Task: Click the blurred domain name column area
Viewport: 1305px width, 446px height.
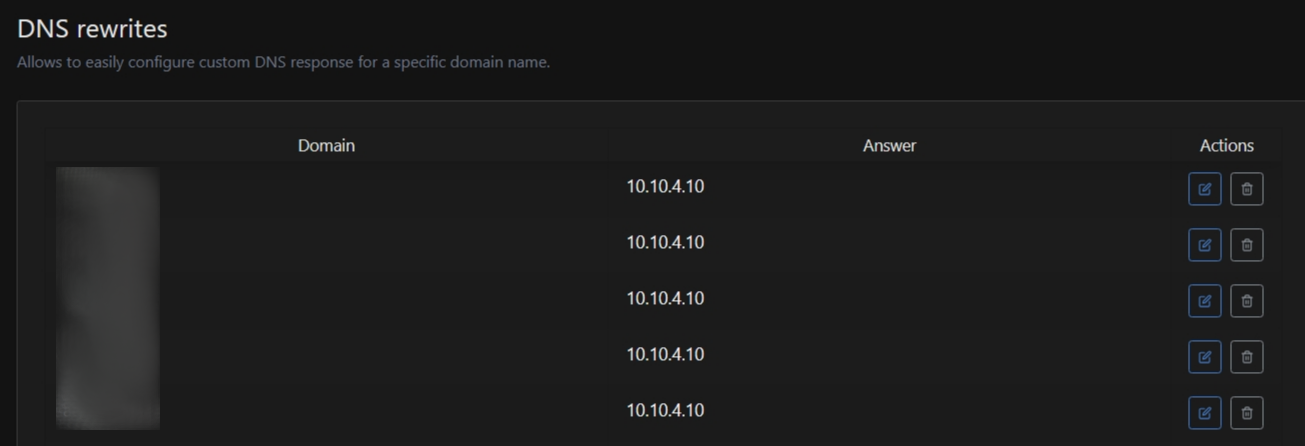Action: click(108, 298)
